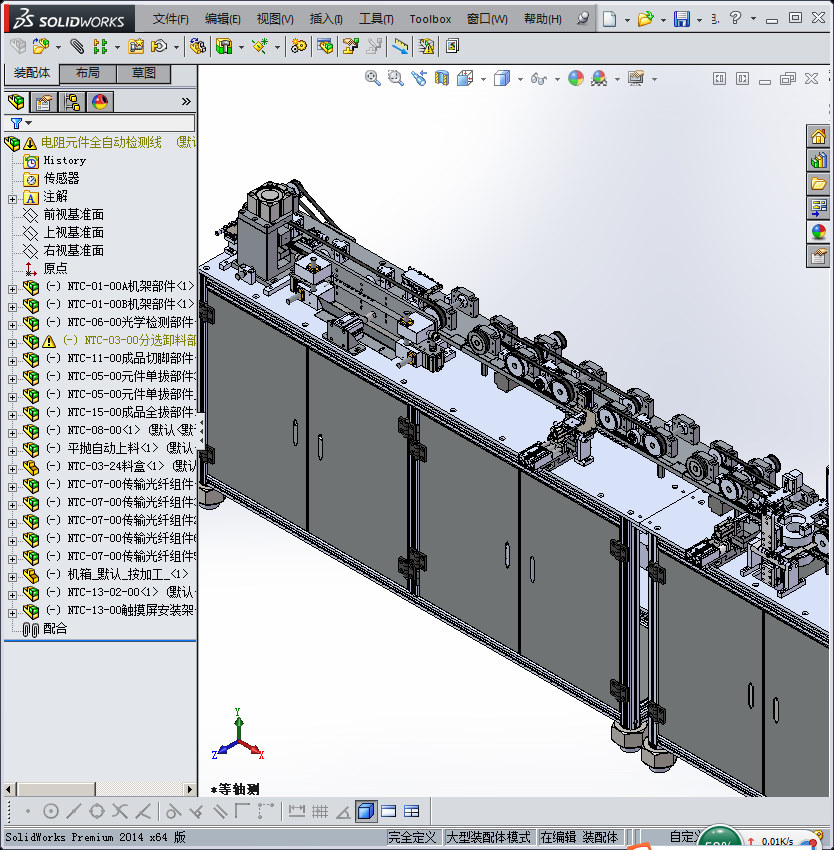The image size is (834, 850).
Task: Click the Save disk icon
Action: click(681, 19)
